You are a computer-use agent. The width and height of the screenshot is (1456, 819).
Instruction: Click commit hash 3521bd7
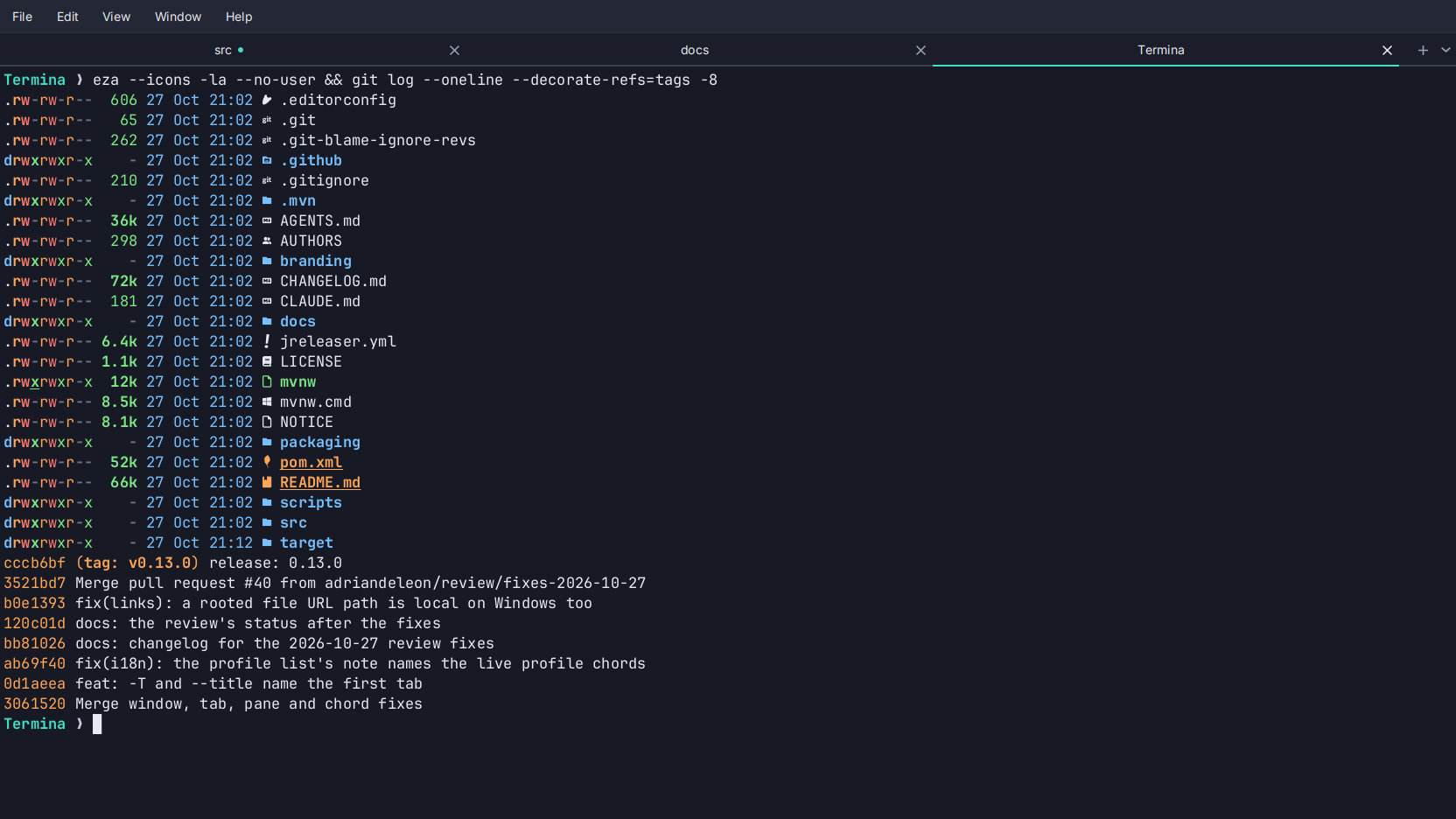point(34,584)
